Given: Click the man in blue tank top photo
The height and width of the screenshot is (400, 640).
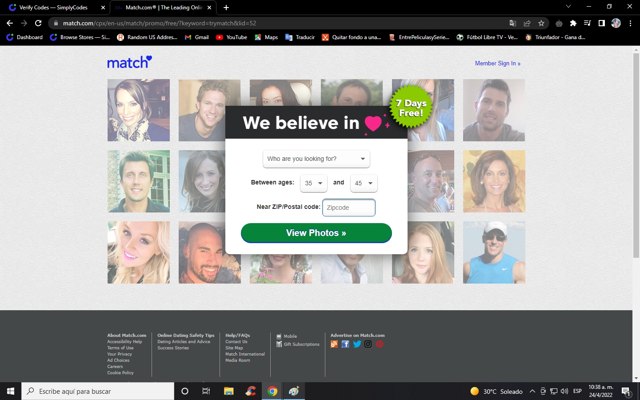Looking at the screenshot, I should (x=494, y=252).
